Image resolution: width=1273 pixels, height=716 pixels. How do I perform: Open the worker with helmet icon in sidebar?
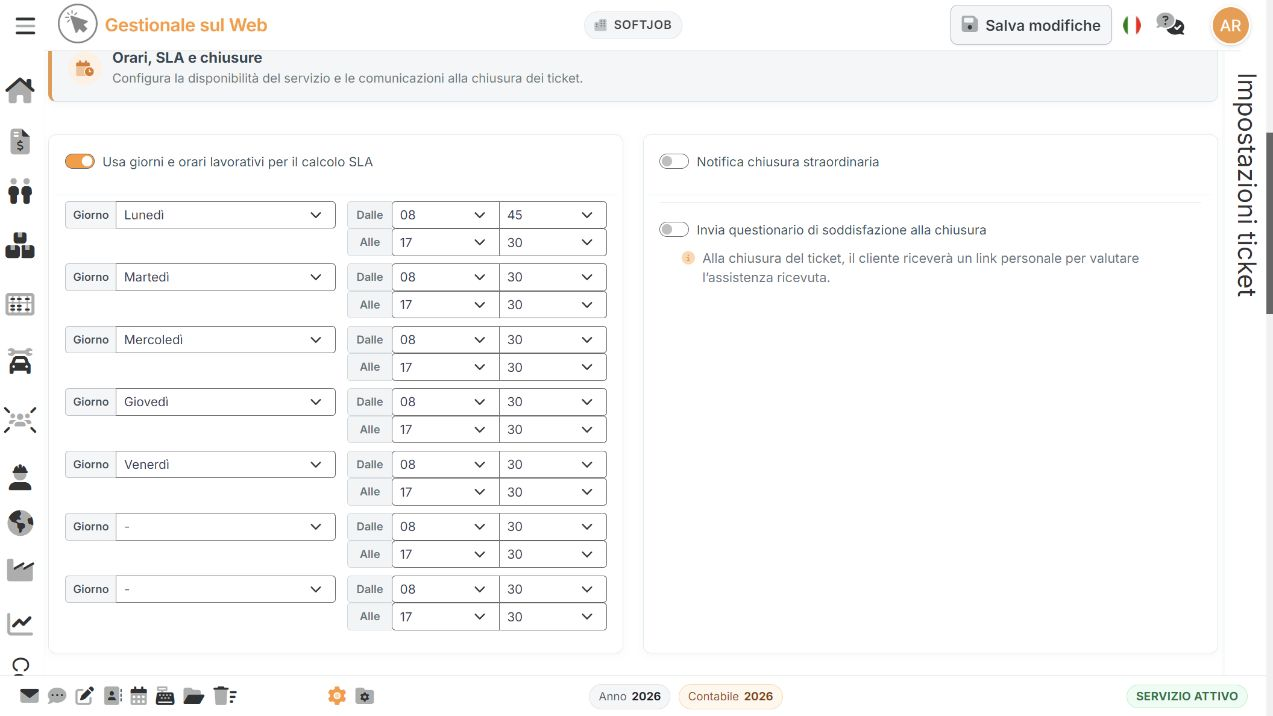coord(20,477)
